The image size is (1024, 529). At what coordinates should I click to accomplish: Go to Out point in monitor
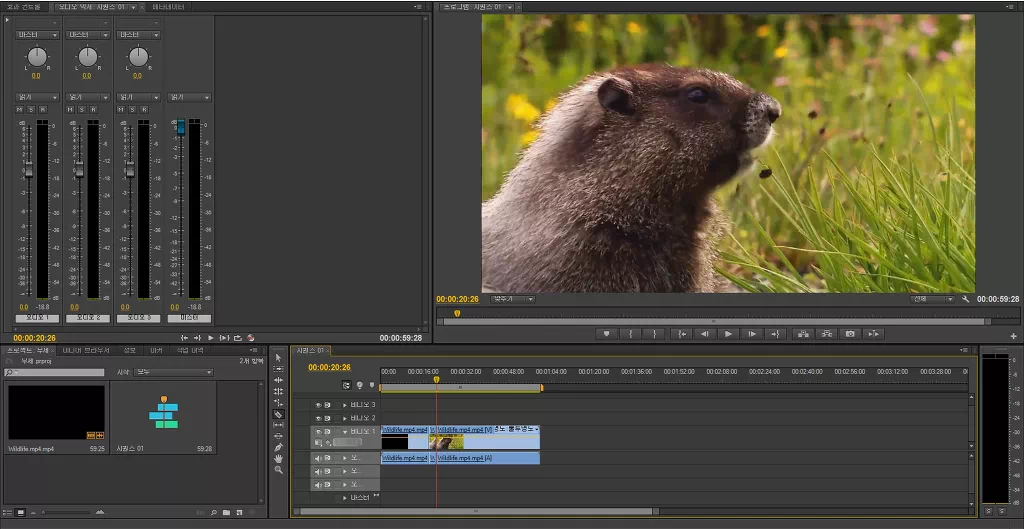[775, 334]
